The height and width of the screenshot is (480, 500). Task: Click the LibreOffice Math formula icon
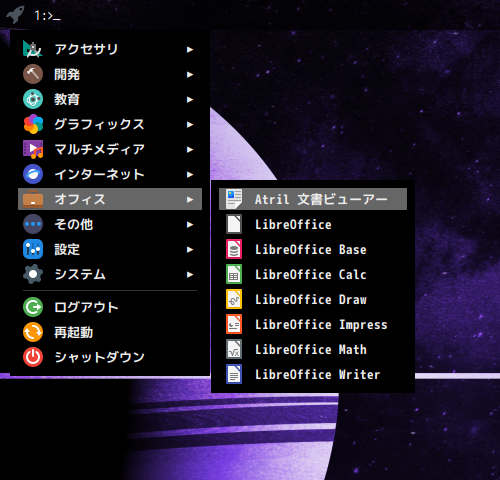tap(234, 349)
